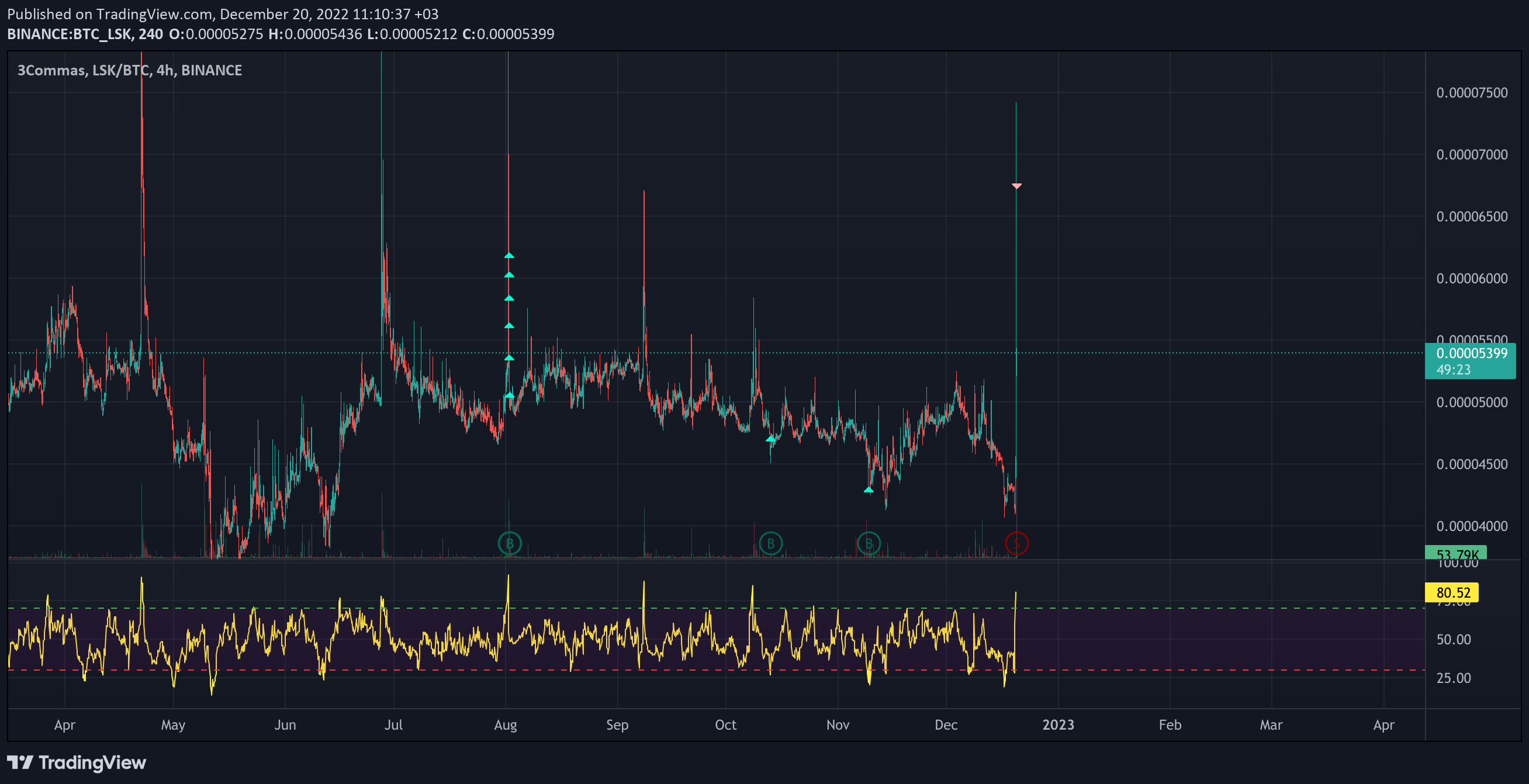Click the 2023 label on time axis

1058,724
